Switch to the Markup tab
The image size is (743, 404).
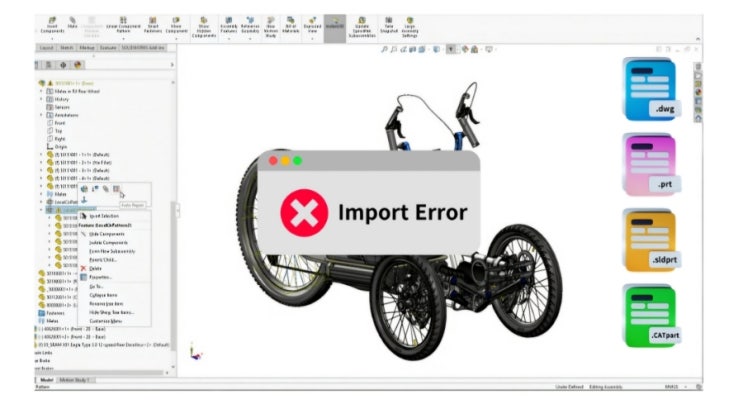(x=87, y=48)
